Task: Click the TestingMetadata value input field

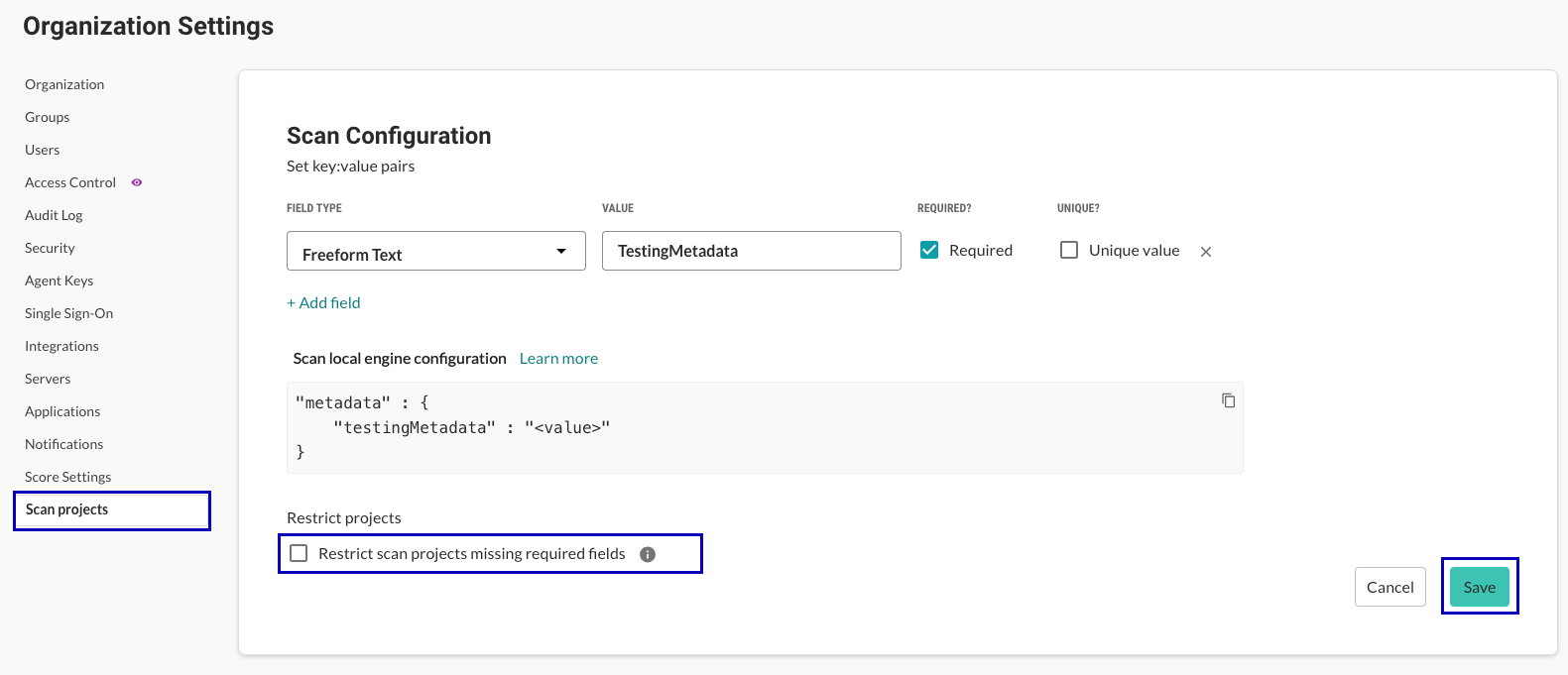Action: click(x=751, y=251)
